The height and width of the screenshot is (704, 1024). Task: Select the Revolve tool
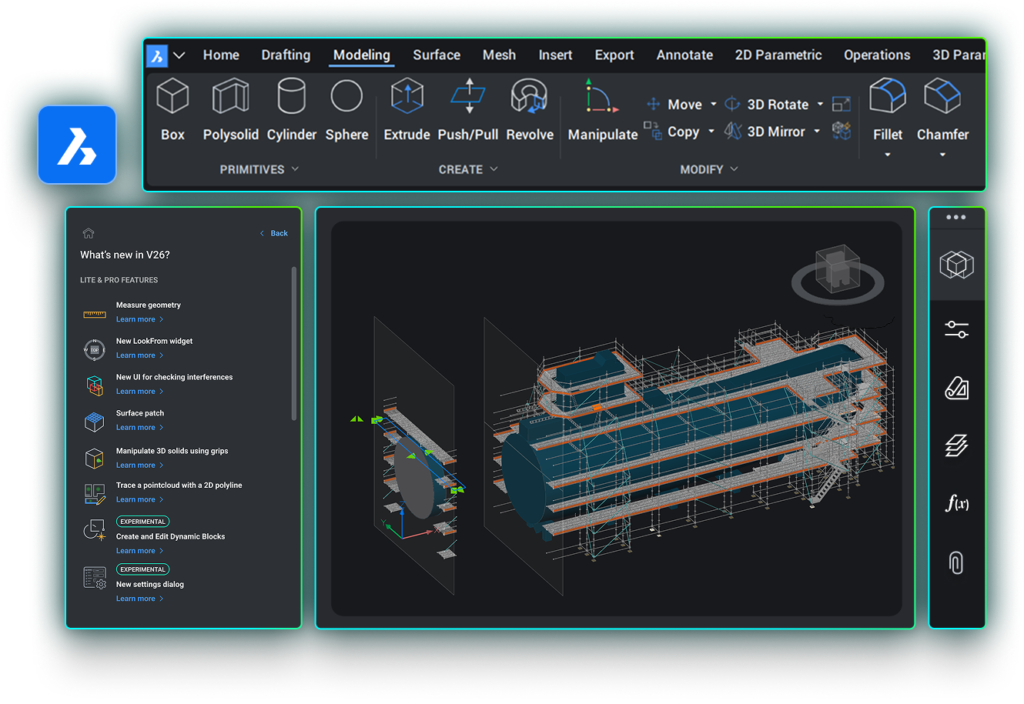click(x=529, y=98)
